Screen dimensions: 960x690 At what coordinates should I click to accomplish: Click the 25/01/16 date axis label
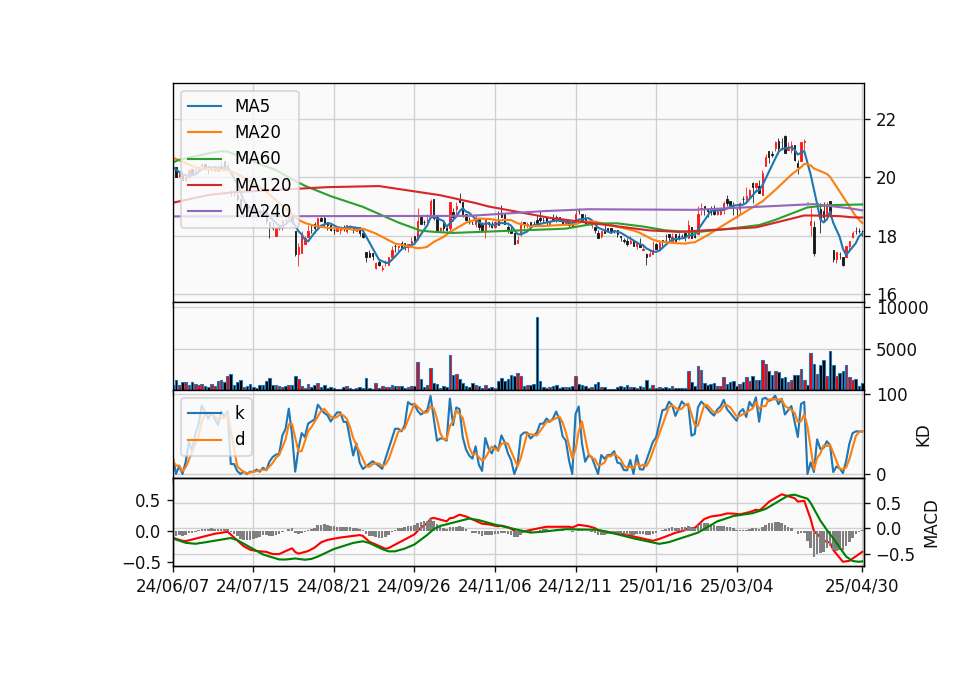pos(656,586)
